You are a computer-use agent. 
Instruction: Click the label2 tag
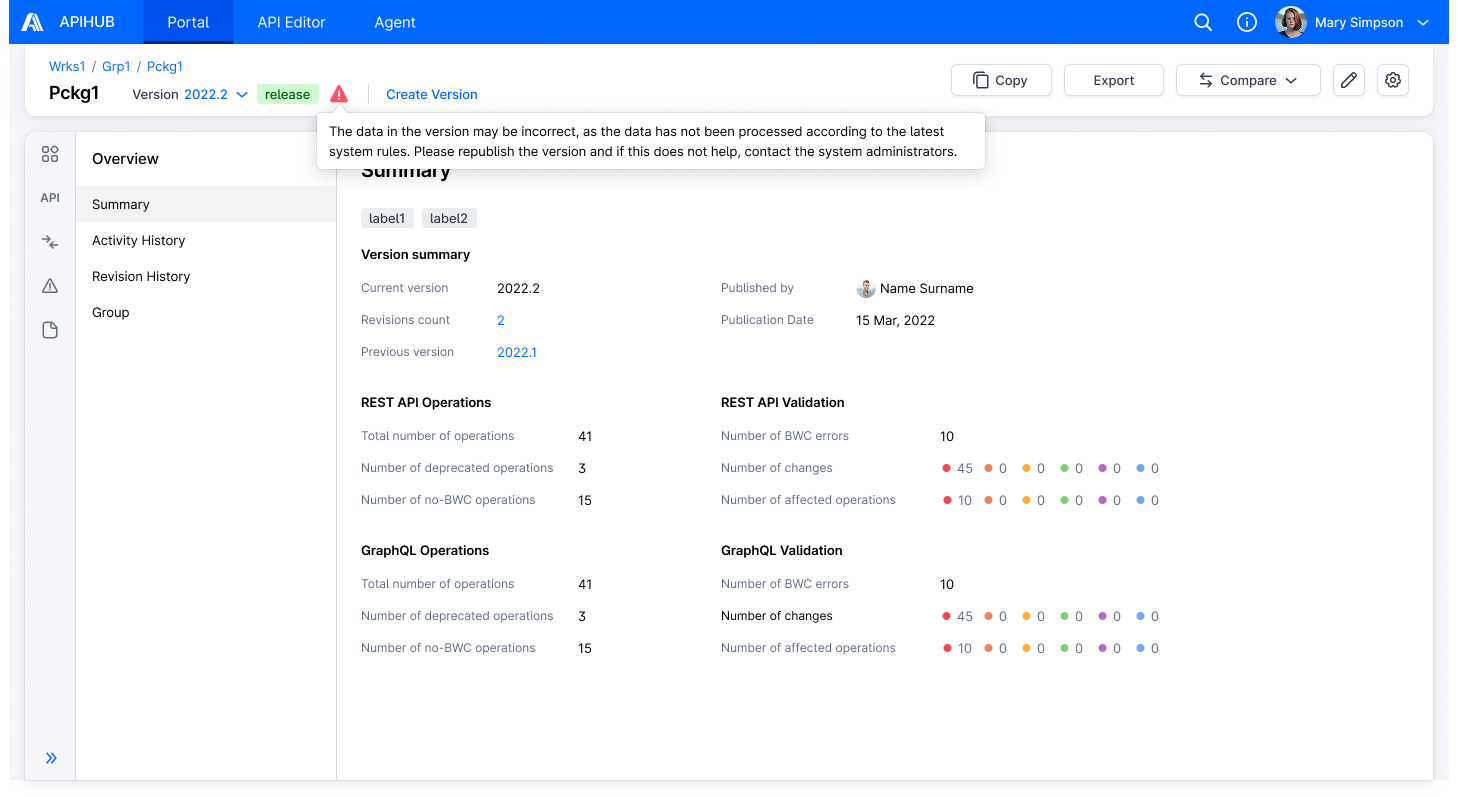[x=449, y=218]
